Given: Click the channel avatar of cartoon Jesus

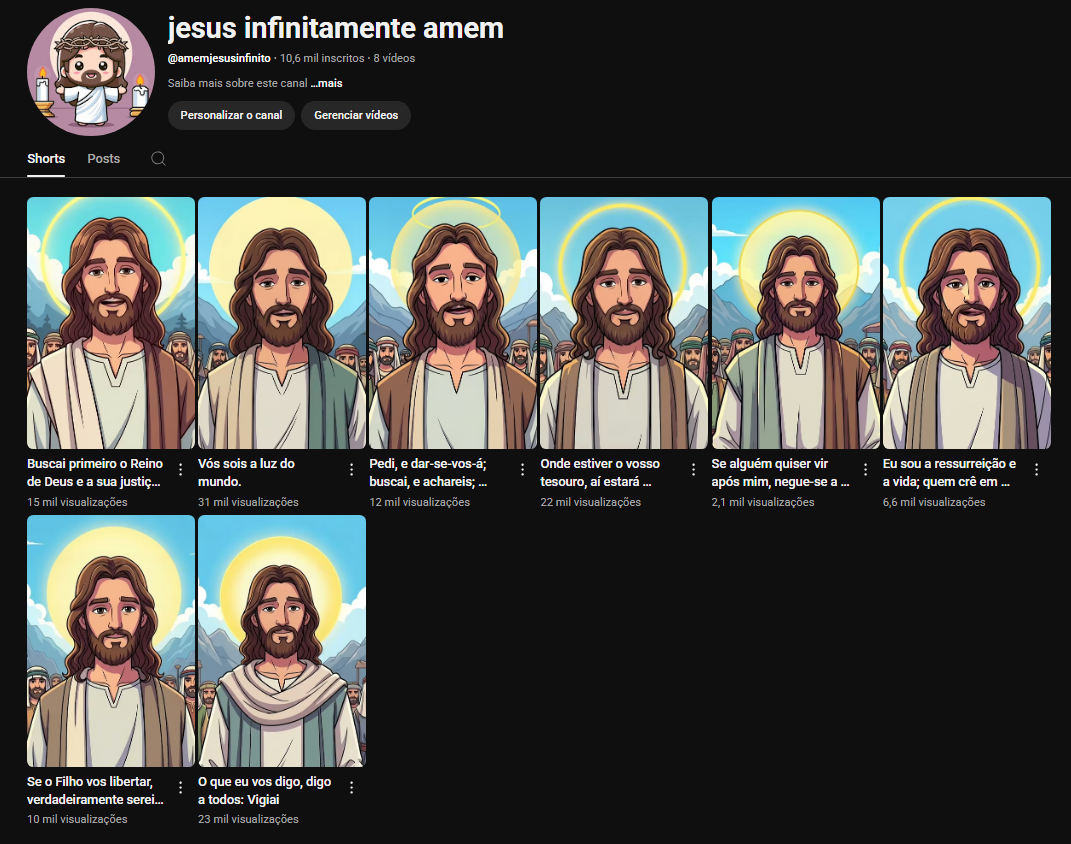Looking at the screenshot, I should (x=91, y=72).
